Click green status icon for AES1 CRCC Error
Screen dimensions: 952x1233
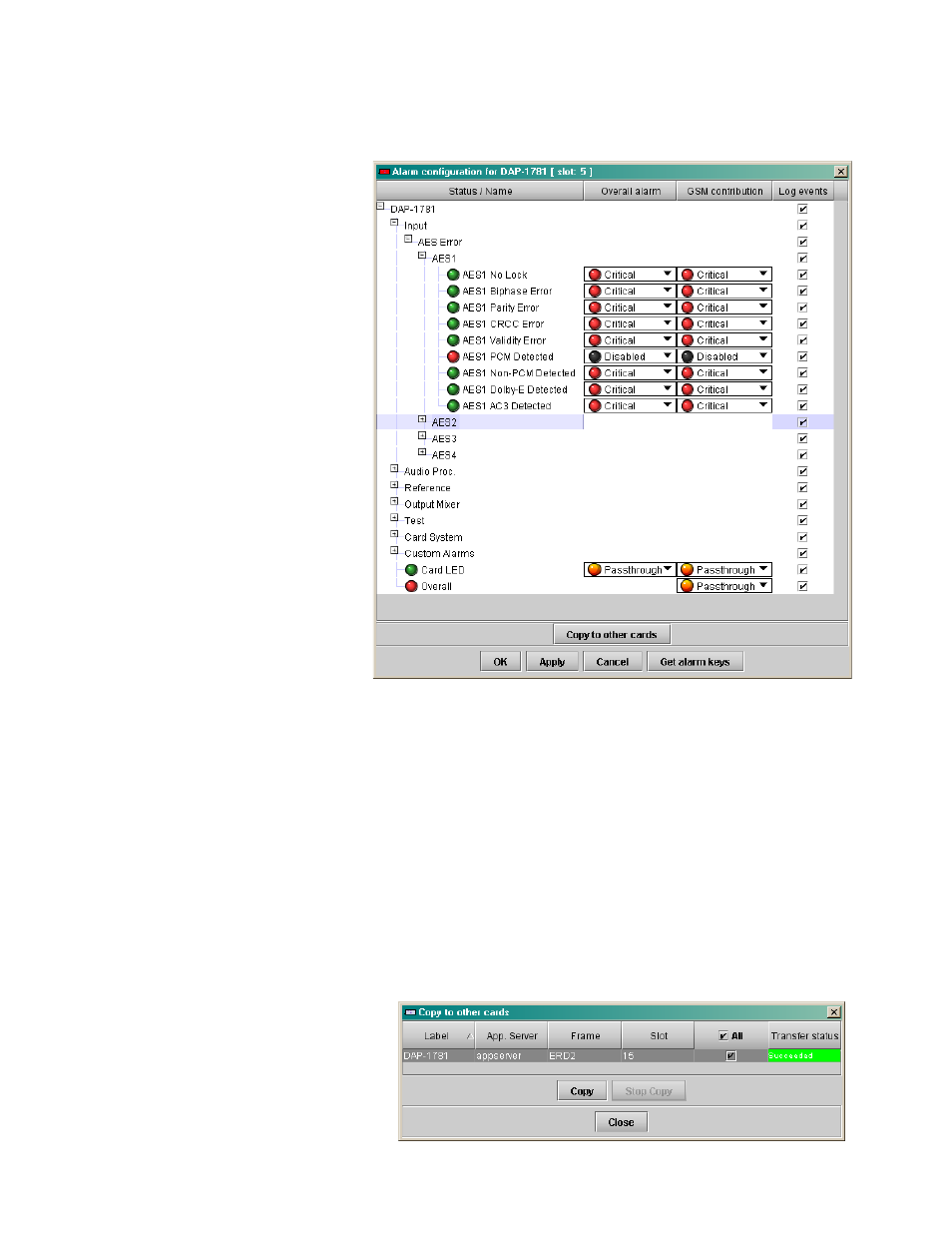tap(453, 323)
